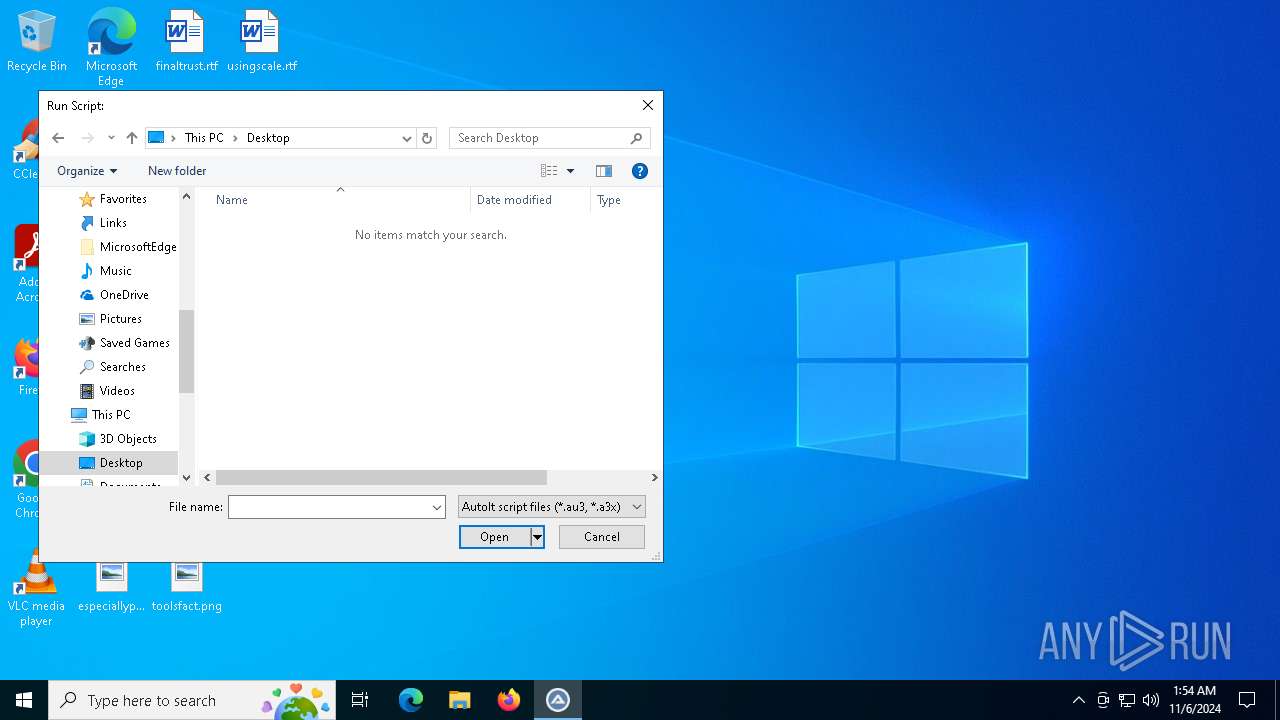Screen dimensions: 1280x720
Task: Select usingscale.rtf on the desktop
Action: point(261,41)
